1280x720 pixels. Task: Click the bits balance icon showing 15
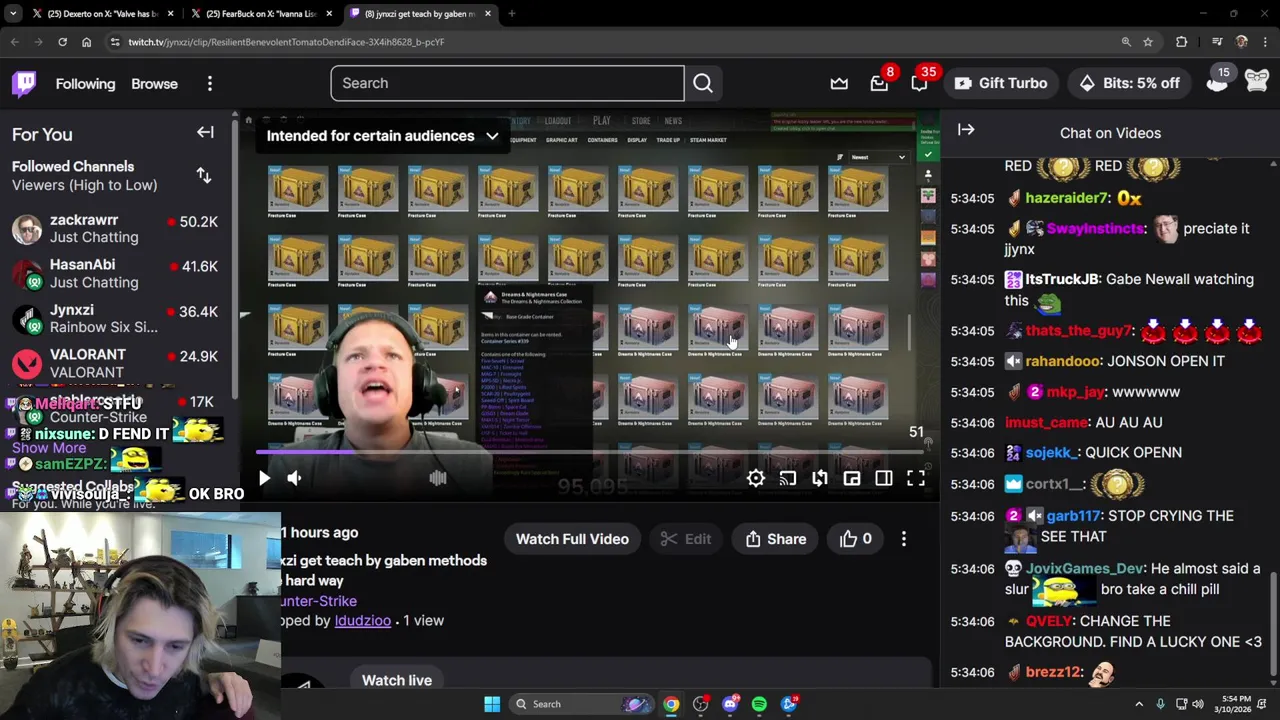[x=1217, y=83]
